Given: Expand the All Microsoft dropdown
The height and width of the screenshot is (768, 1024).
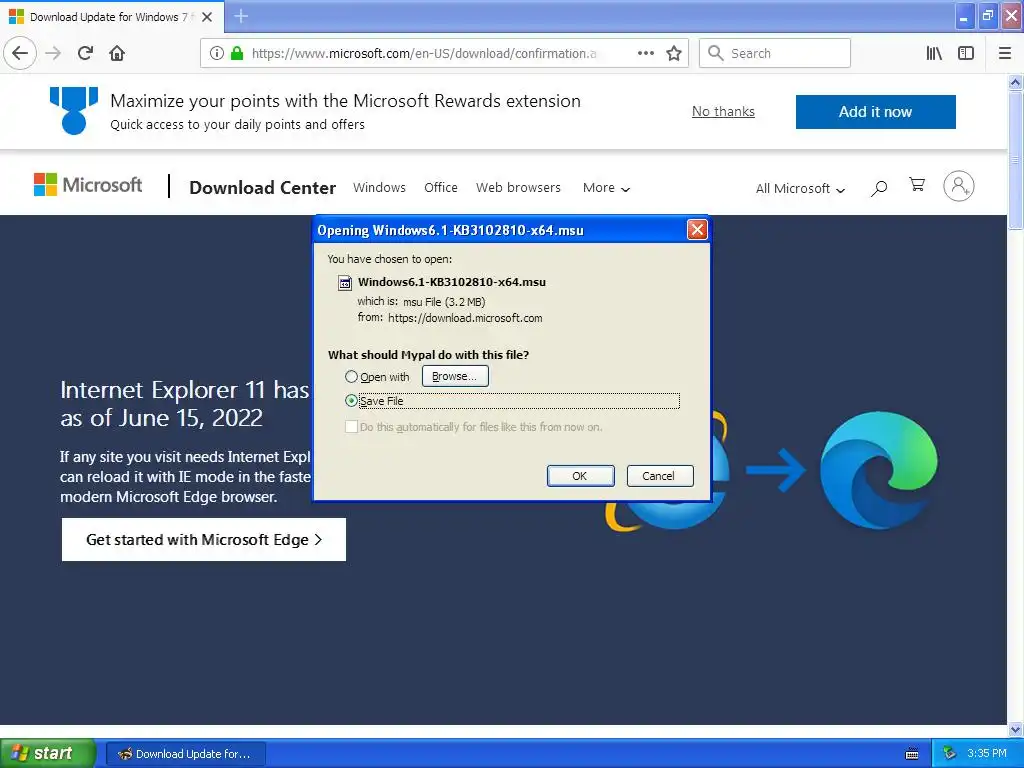Looking at the screenshot, I should coord(800,189).
